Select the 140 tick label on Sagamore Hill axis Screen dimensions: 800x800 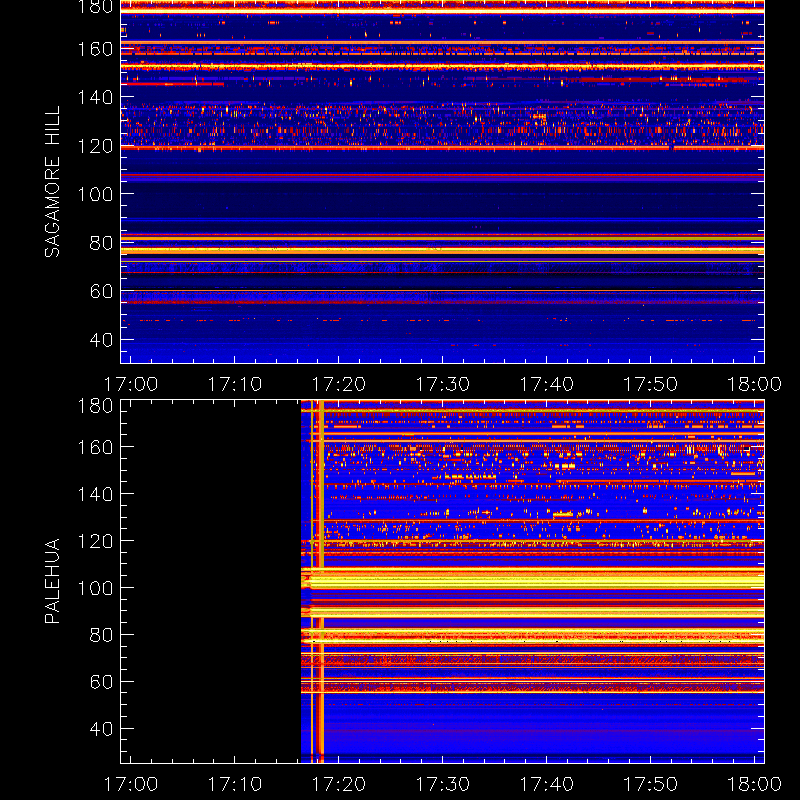pyautogui.click(x=95, y=97)
